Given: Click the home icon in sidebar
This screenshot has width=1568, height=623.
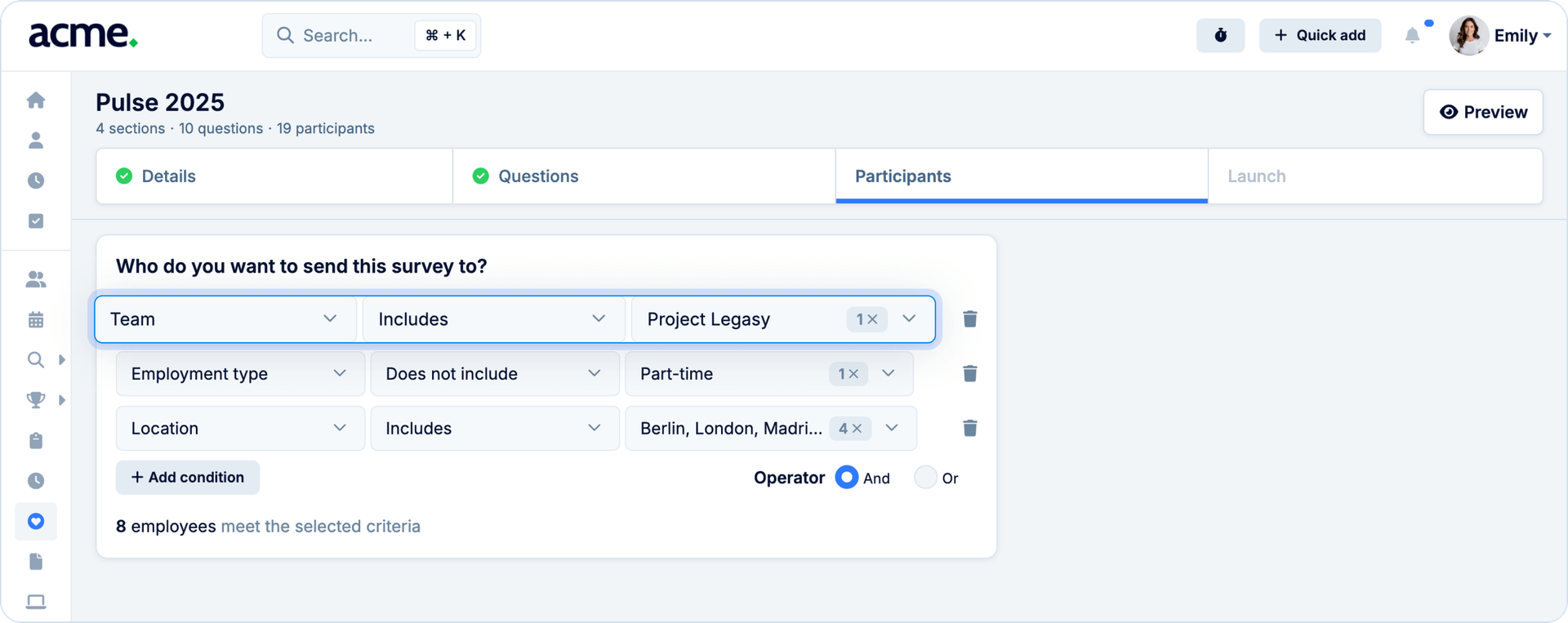Looking at the screenshot, I should pyautogui.click(x=36, y=100).
